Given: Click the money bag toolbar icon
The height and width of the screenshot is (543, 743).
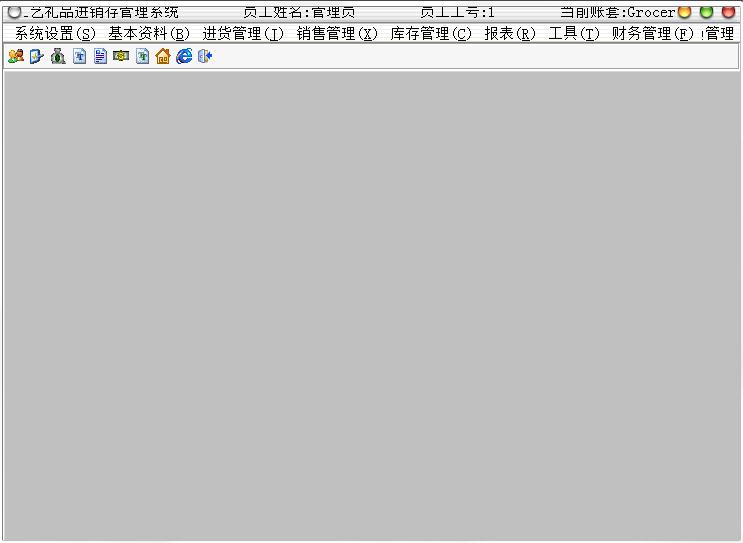Looking at the screenshot, I should (58, 56).
